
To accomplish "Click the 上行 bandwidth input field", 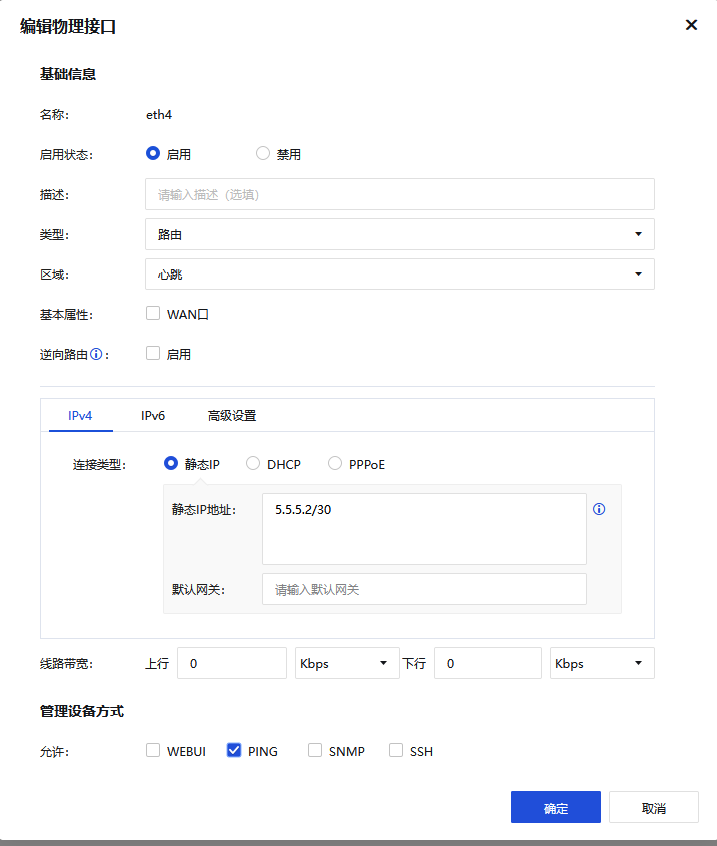I will 232,663.
